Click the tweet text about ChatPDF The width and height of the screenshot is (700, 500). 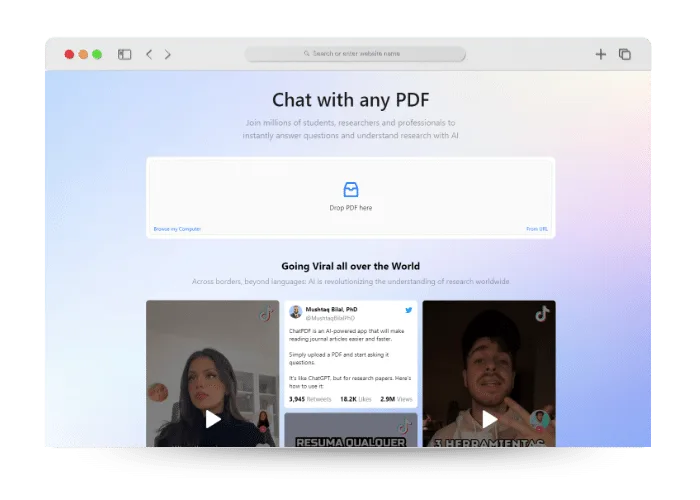tap(350, 358)
